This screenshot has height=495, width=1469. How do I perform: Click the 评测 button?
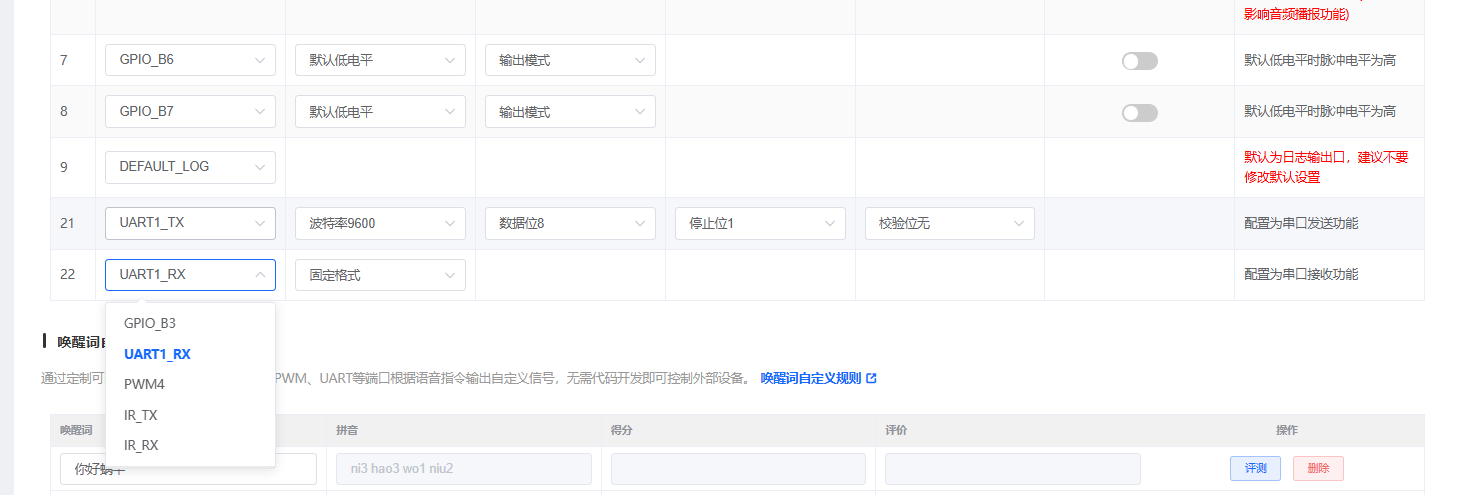[x=1255, y=468]
